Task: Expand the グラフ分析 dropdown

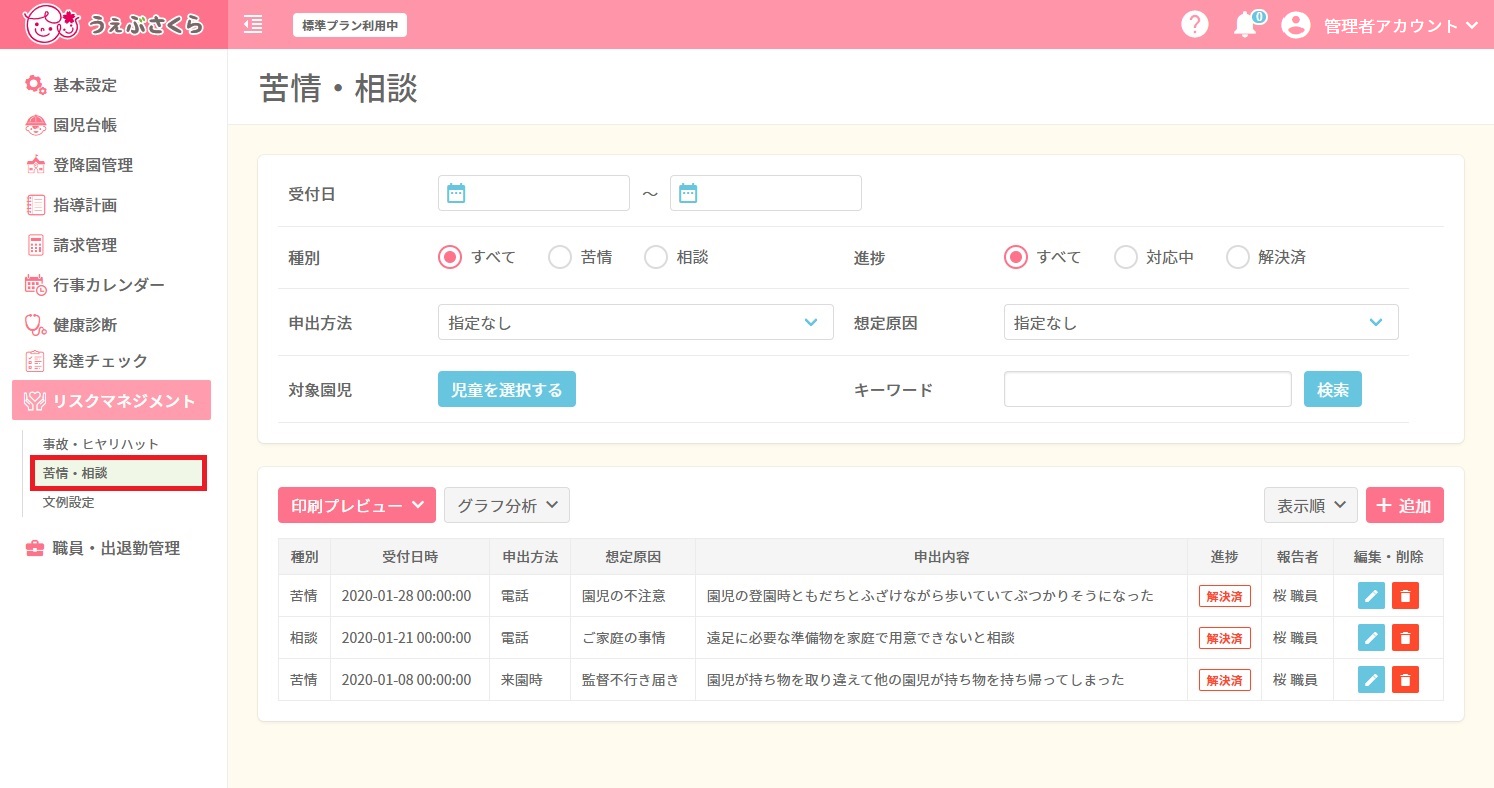Action: 507,505
